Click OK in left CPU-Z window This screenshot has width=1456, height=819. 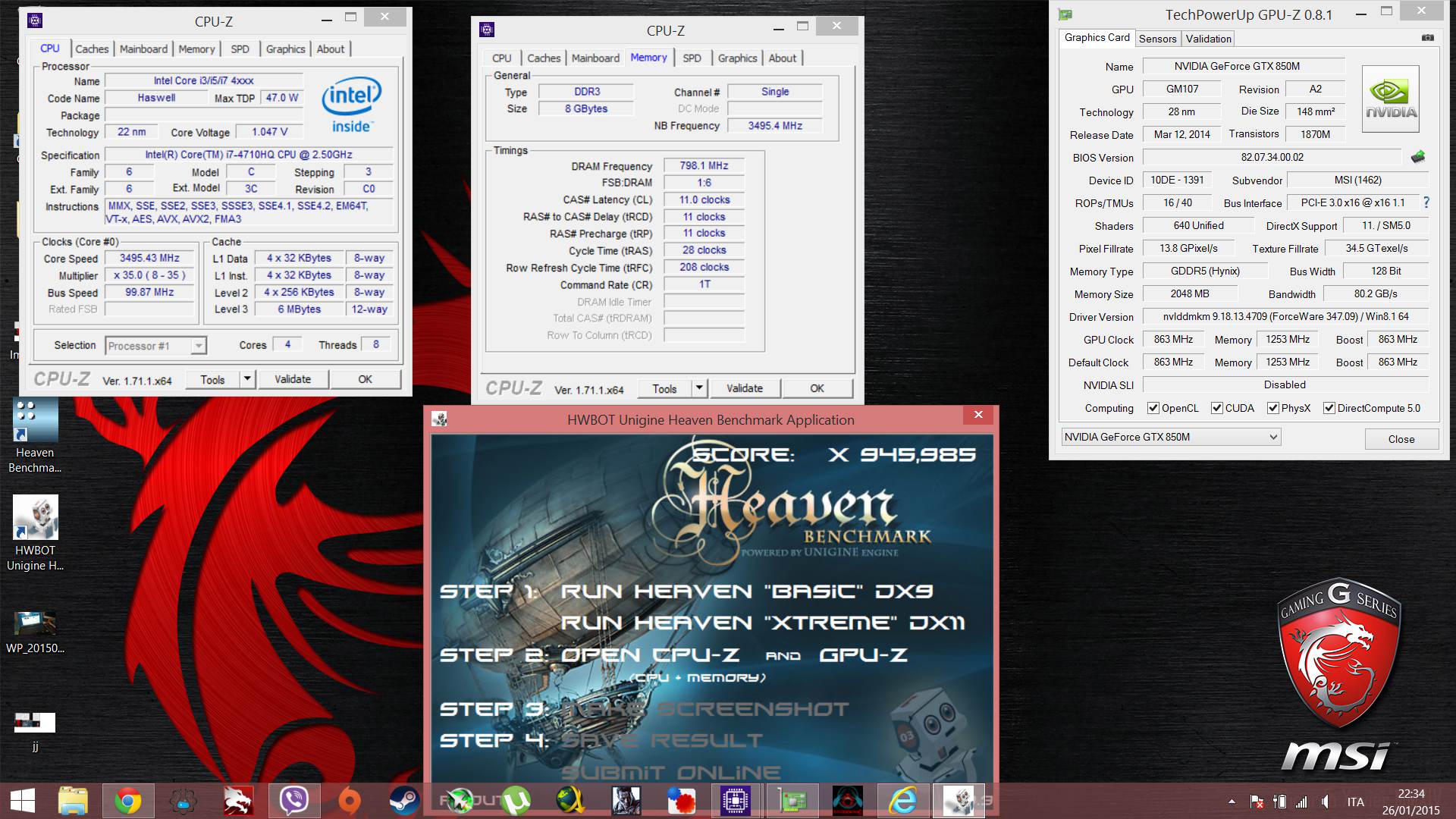point(365,379)
